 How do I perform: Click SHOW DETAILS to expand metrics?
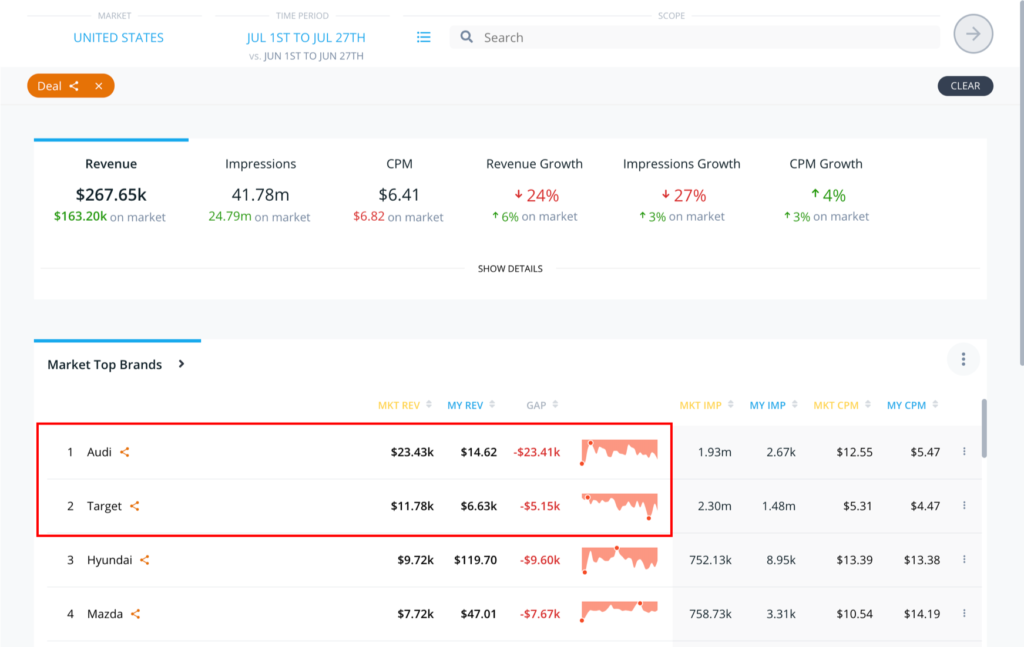[510, 268]
